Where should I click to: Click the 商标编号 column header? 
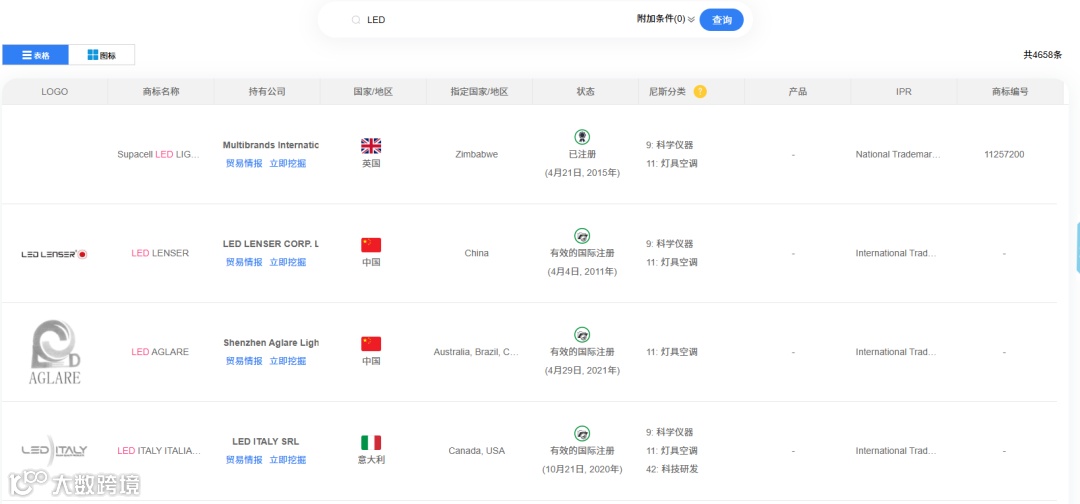point(1010,92)
